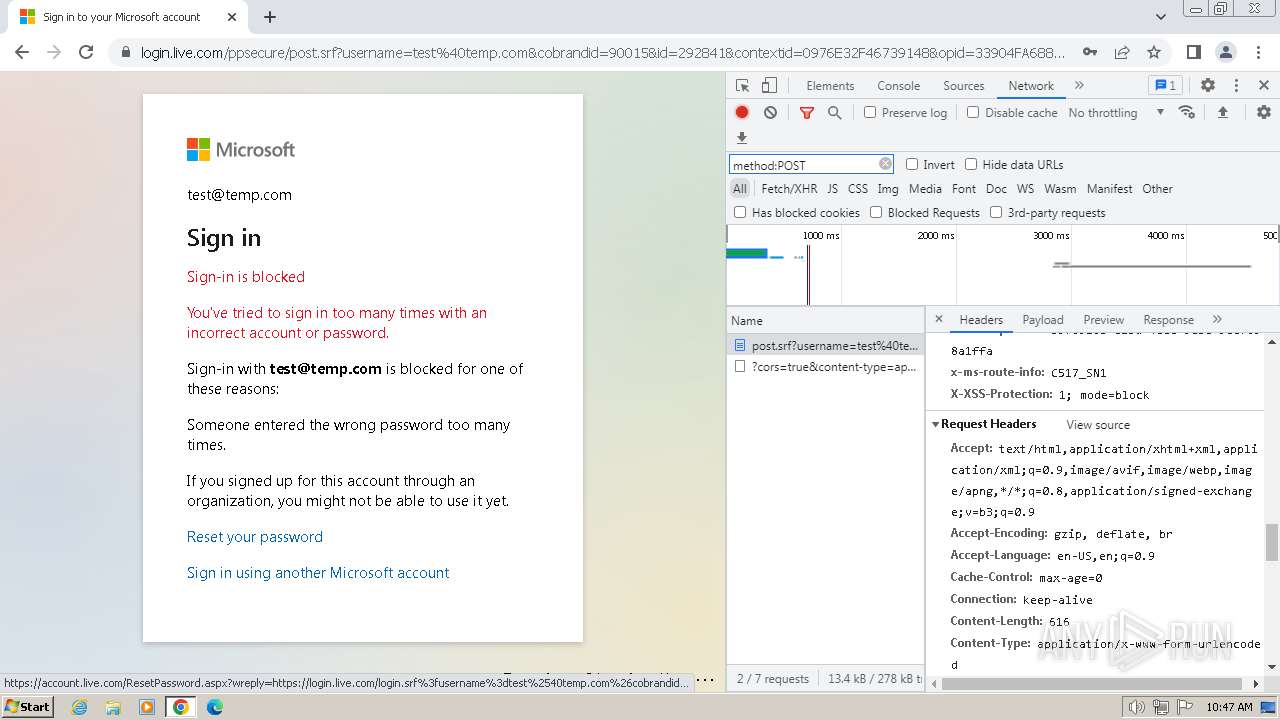Switch to the Elements panel
The height and width of the screenshot is (720, 1280).
pos(830,86)
